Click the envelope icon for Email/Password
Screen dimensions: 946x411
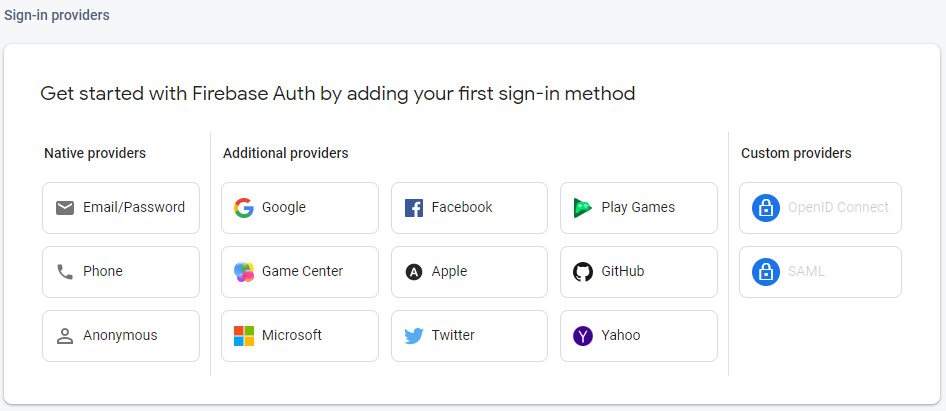coord(65,208)
